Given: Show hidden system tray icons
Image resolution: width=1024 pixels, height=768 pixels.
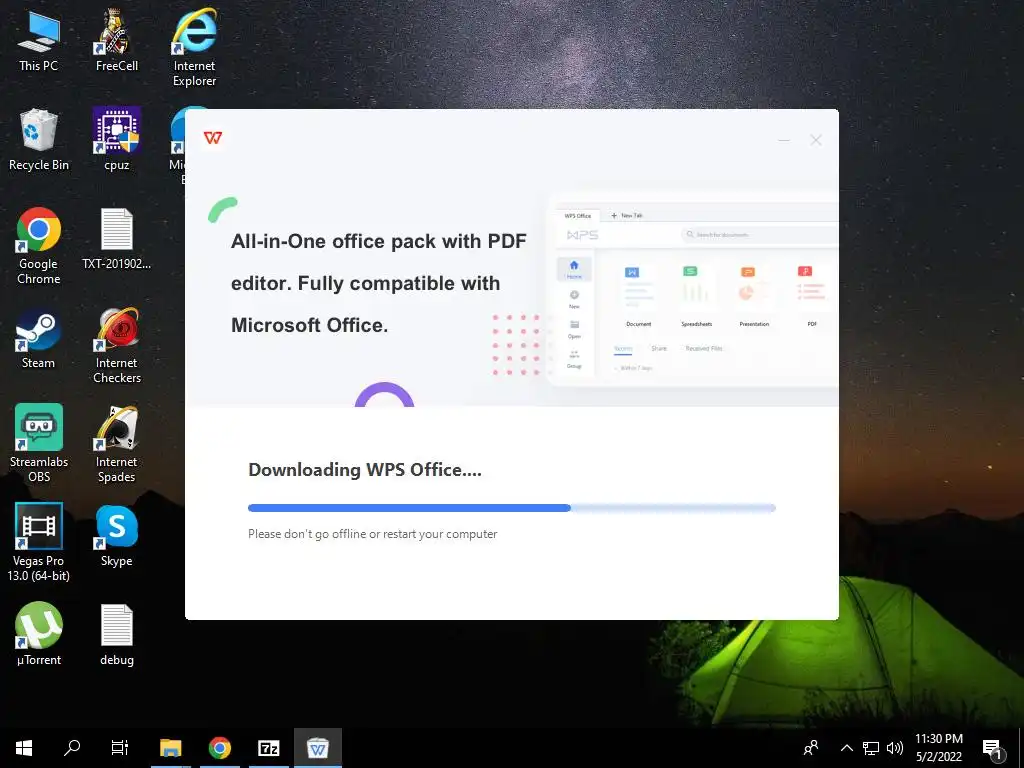Looking at the screenshot, I should pyautogui.click(x=846, y=748).
